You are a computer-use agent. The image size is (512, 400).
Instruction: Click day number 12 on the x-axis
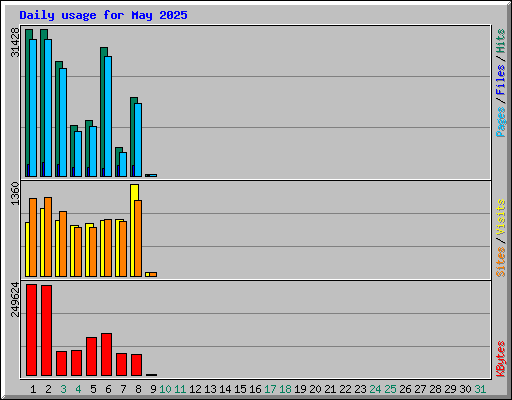[195, 389]
